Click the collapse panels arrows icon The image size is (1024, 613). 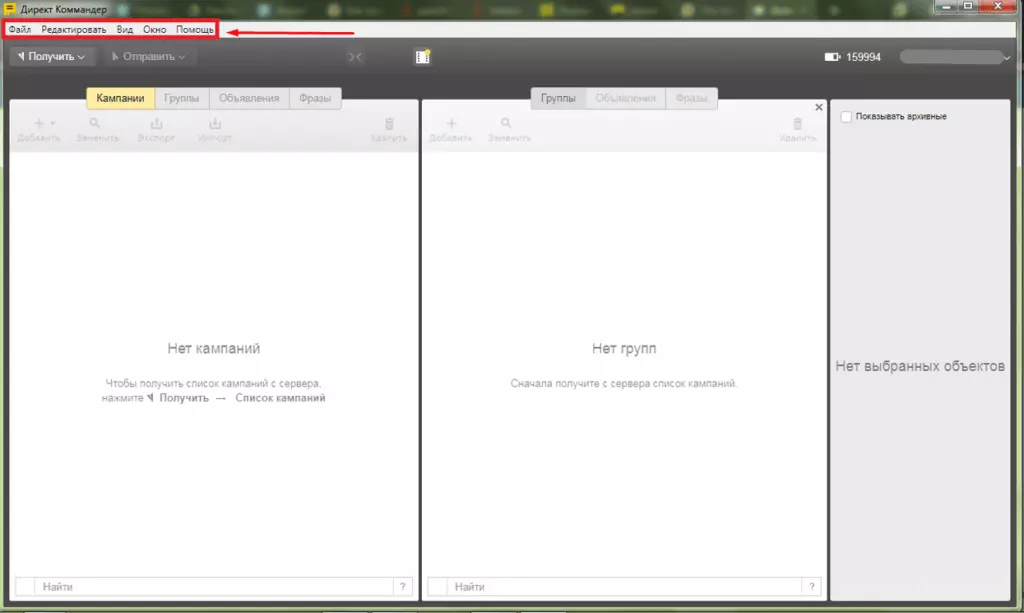point(355,57)
